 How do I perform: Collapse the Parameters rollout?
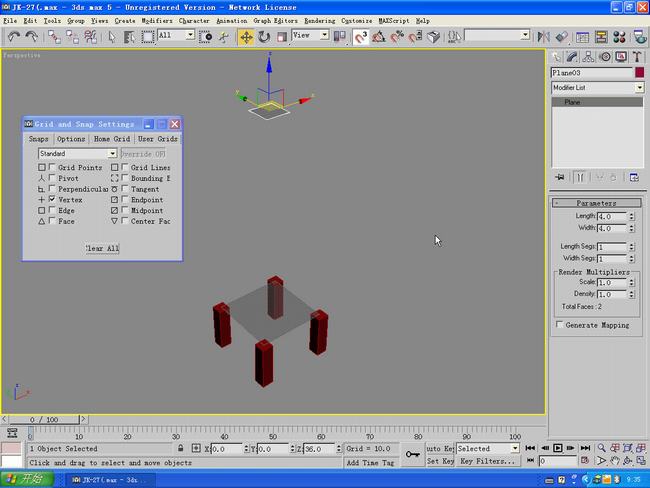(596, 203)
